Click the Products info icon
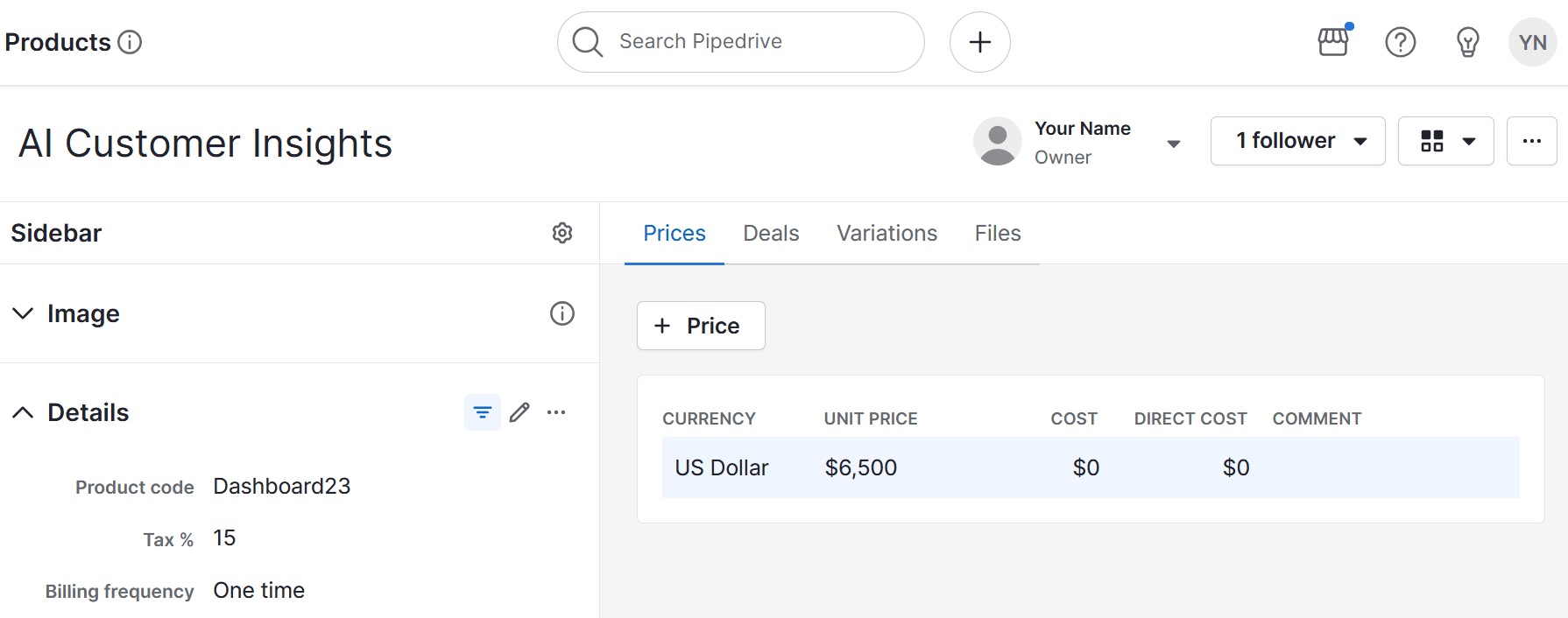 (x=130, y=42)
